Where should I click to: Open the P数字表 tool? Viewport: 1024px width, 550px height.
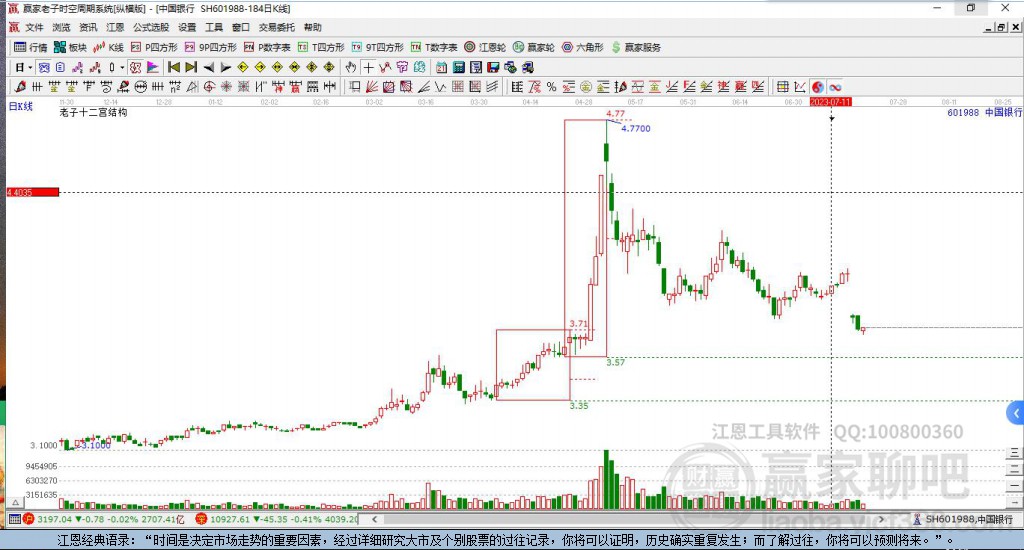tap(267, 47)
